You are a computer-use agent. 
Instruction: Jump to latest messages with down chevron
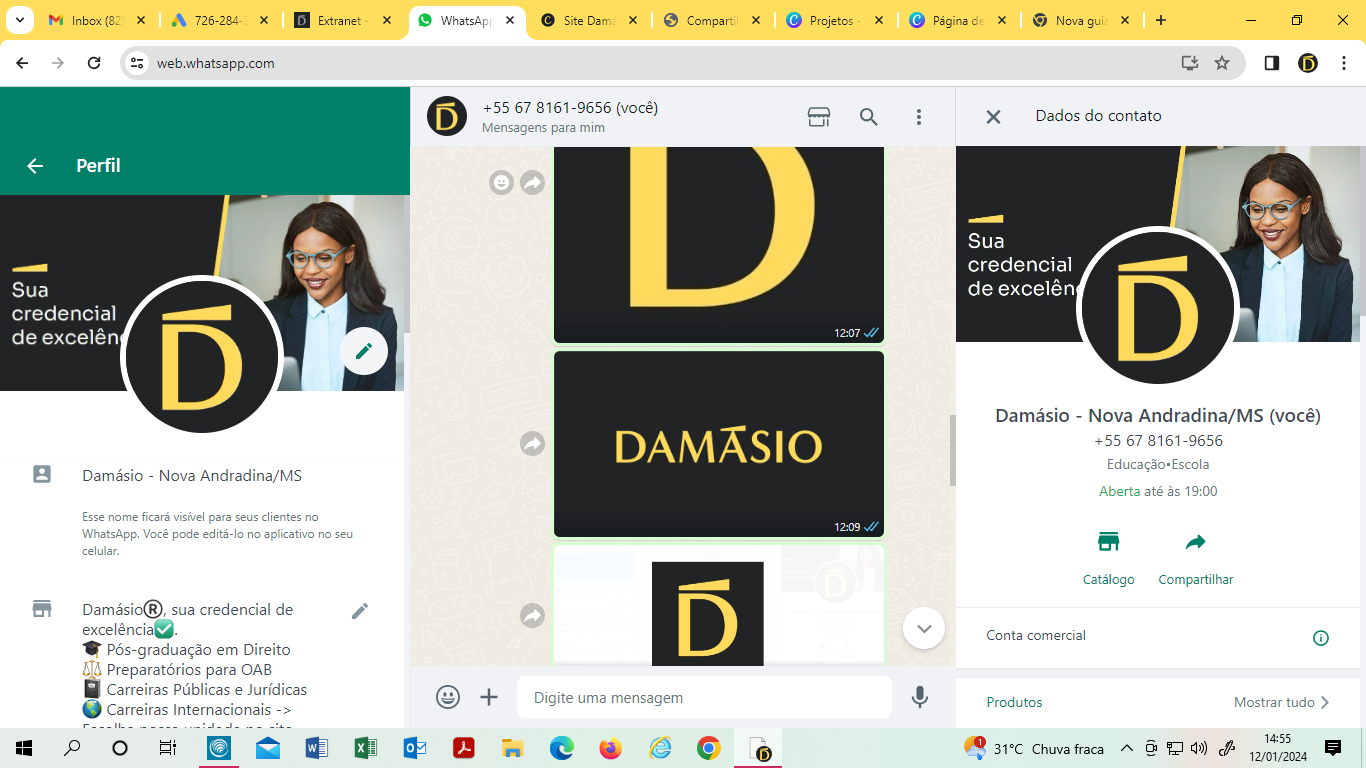(x=924, y=629)
